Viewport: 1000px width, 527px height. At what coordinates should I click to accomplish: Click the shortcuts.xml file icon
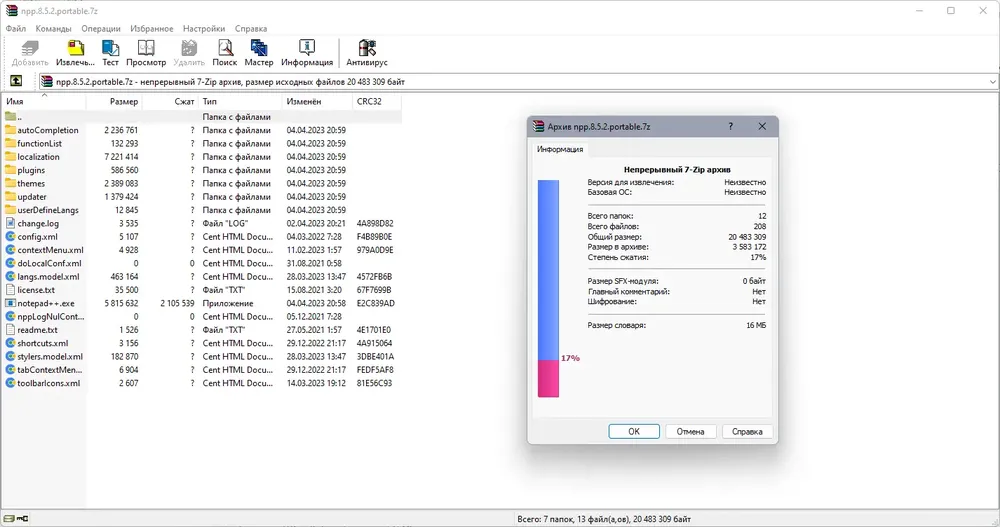(x=10, y=343)
